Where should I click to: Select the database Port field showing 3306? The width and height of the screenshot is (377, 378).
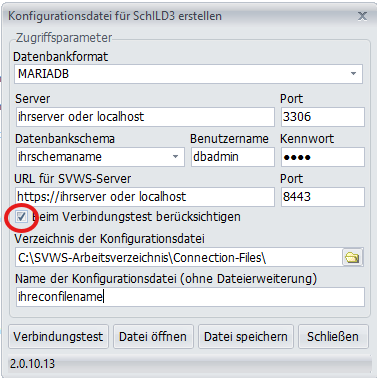click(323, 117)
